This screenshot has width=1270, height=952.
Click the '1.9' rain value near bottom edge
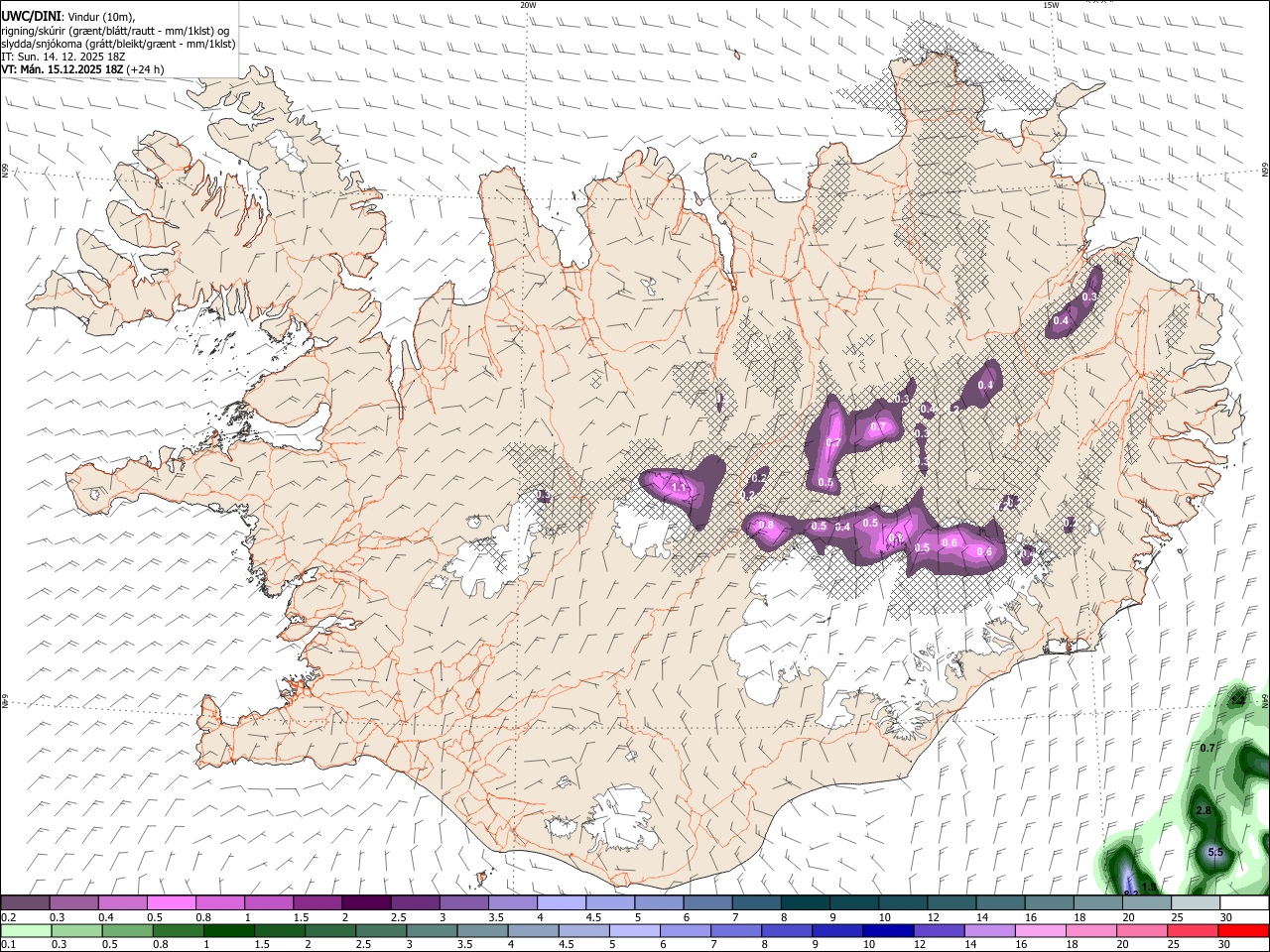tap(1149, 887)
